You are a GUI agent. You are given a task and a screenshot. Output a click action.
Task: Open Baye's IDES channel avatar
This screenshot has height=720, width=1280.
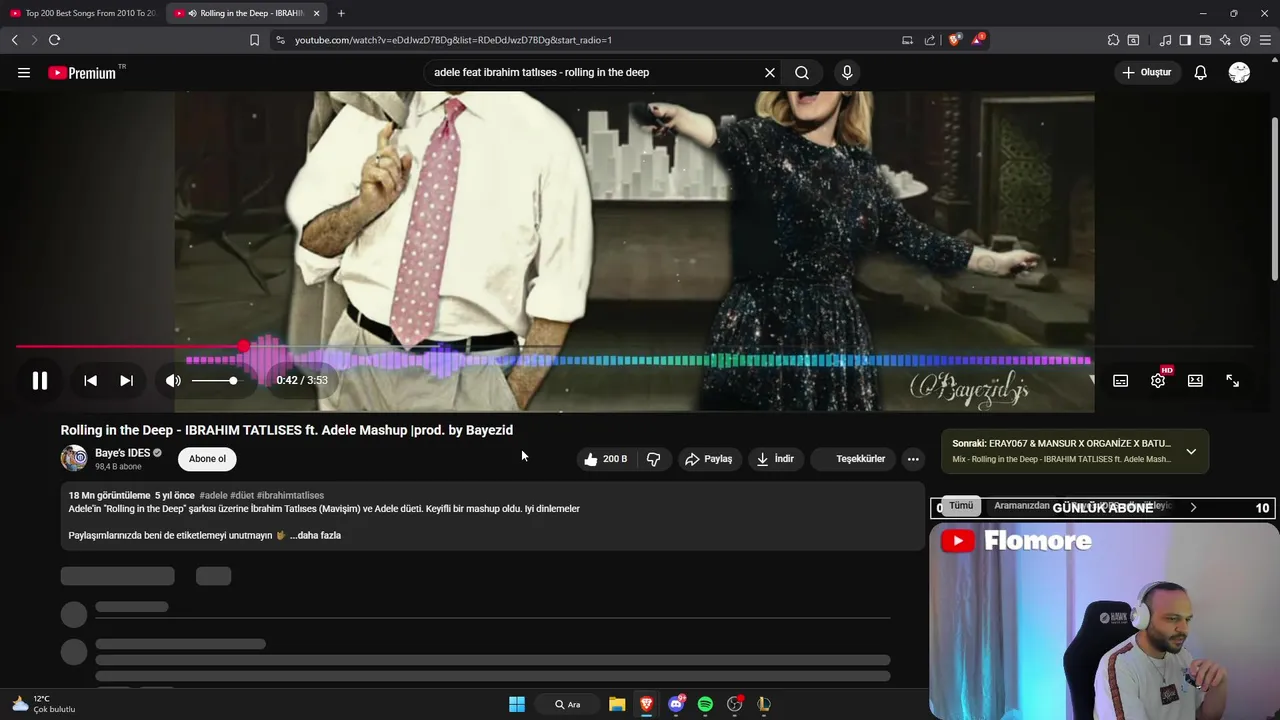point(74,458)
